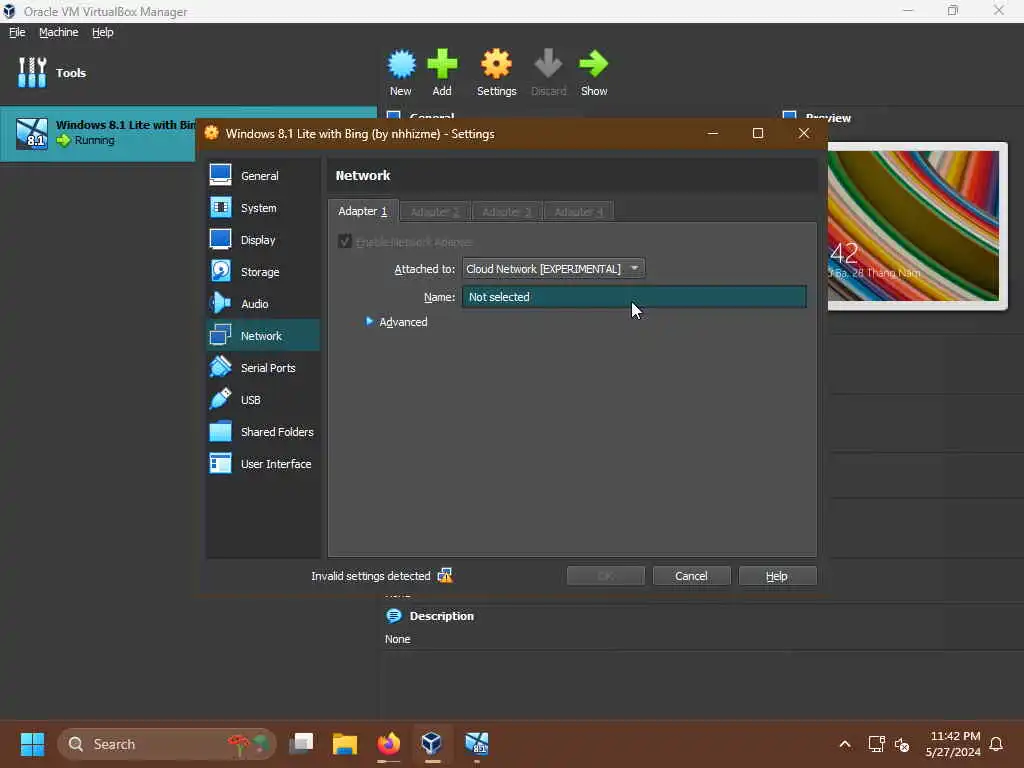Viewport: 1024px width, 768px height.
Task: Open Firefox from the taskbar
Action: click(x=389, y=744)
